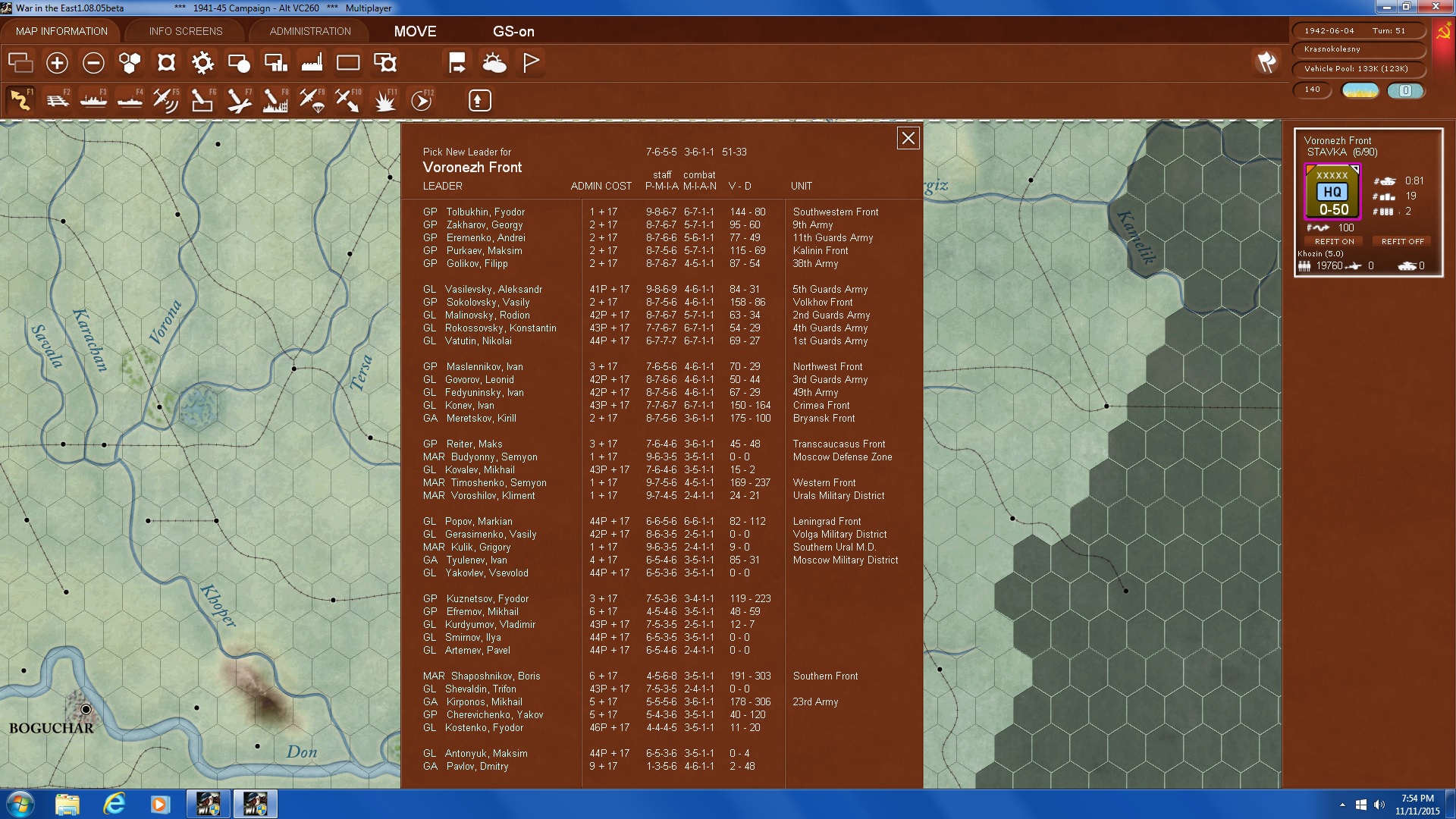Screen dimensions: 1456x819
Task: Select the F10 air transfer mode icon
Action: [x=348, y=100]
